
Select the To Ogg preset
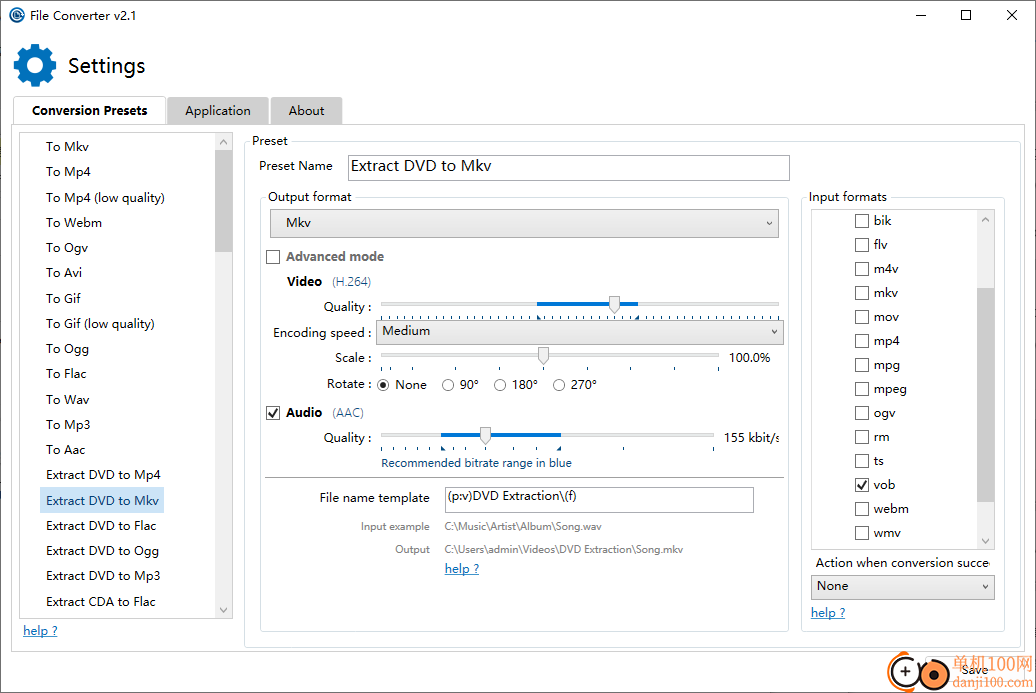(67, 349)
